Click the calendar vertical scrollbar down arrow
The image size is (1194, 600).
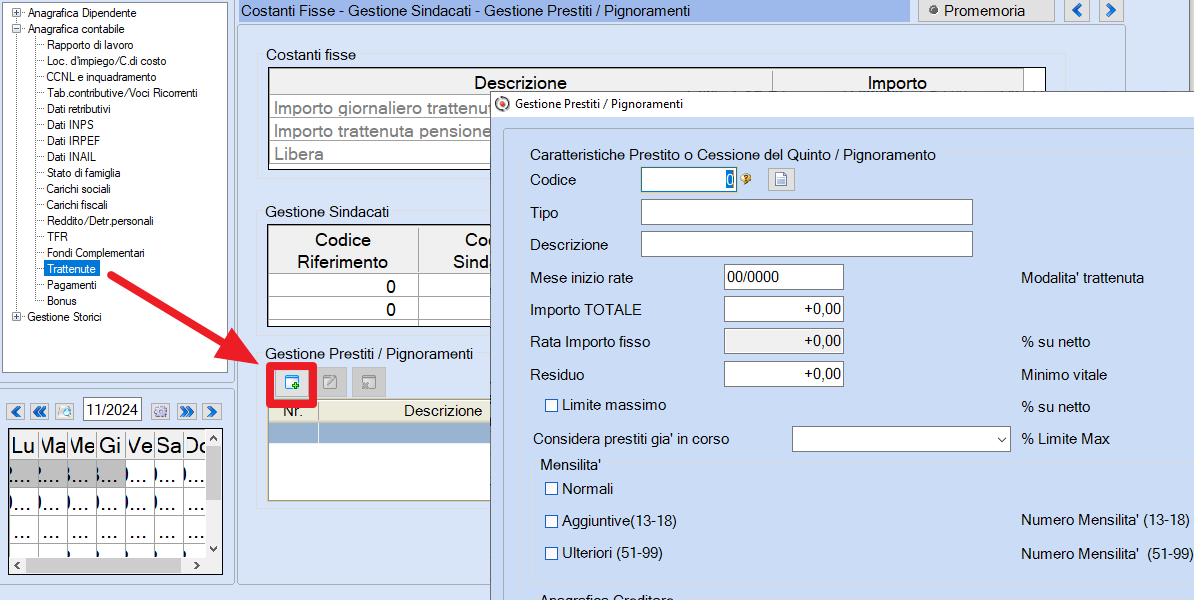[x=213, y=548]
